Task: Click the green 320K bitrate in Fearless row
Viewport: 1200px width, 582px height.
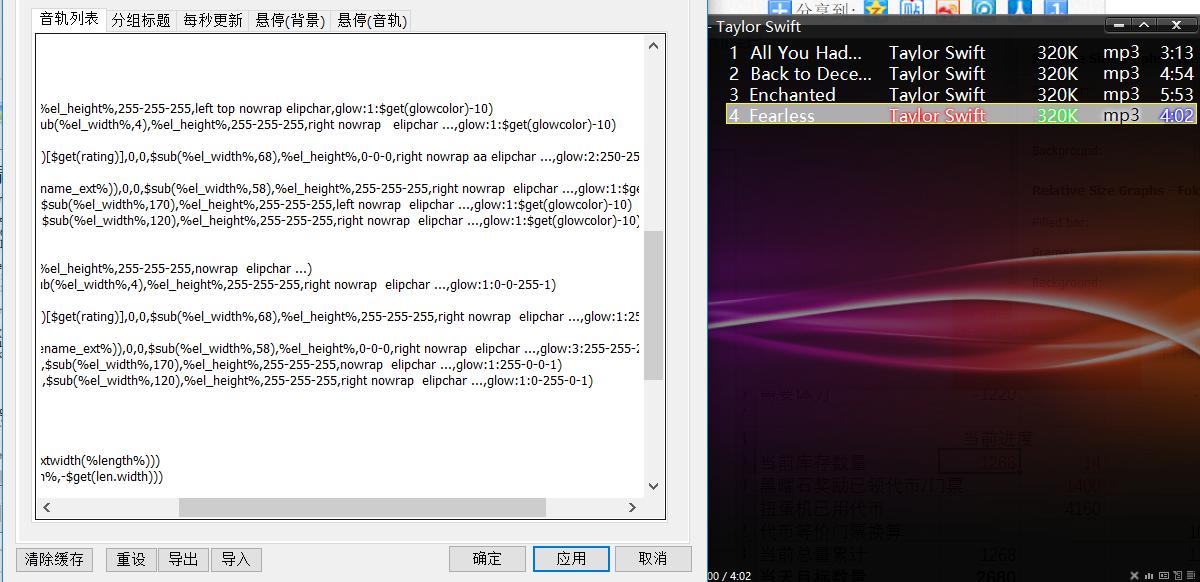Action: tap(1057, 116)
